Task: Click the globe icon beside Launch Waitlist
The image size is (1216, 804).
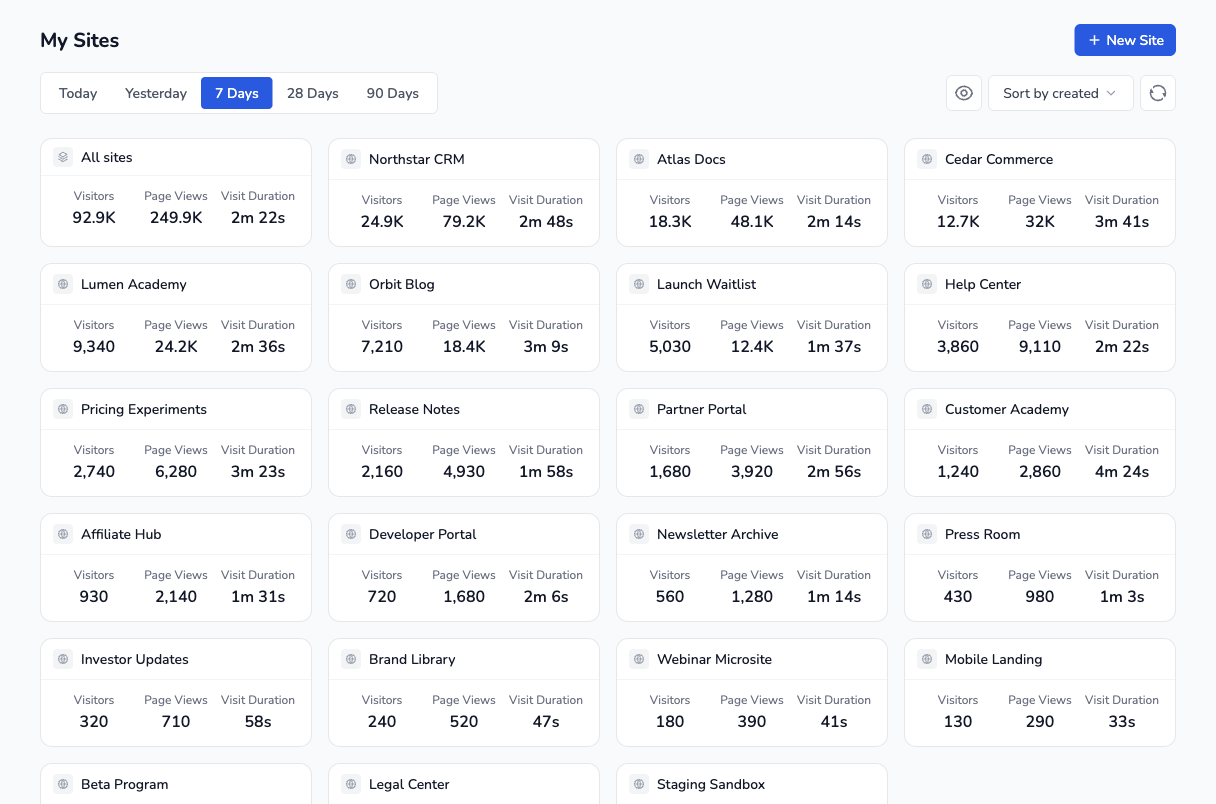Action: (x=639, y=284)
